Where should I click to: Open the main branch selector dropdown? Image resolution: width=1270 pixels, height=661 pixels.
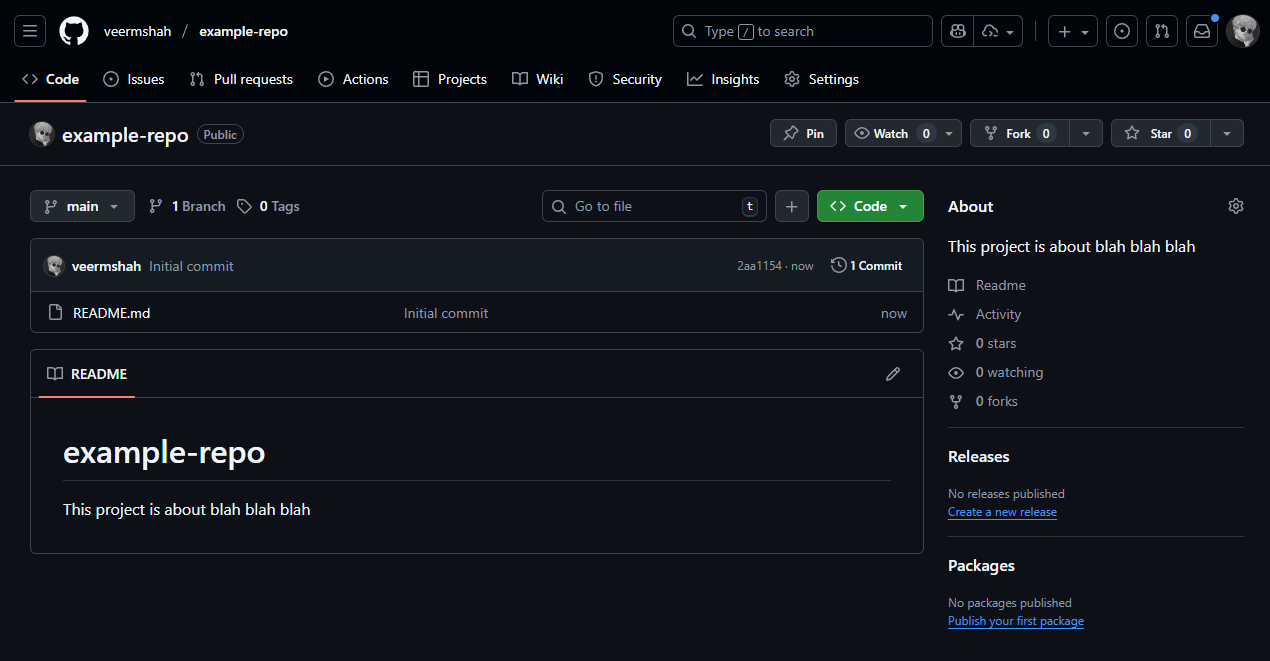click(x=82, y=206)
